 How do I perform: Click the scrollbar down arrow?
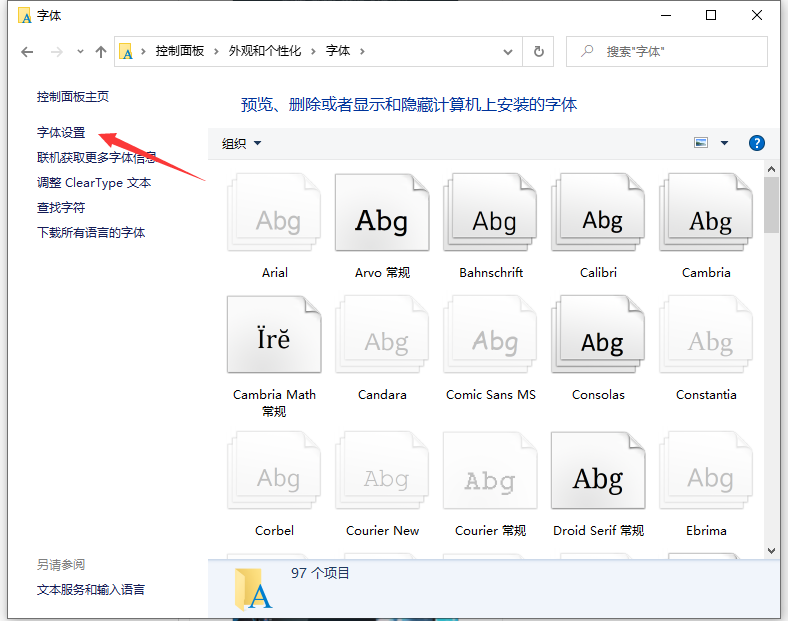[771, 551]
